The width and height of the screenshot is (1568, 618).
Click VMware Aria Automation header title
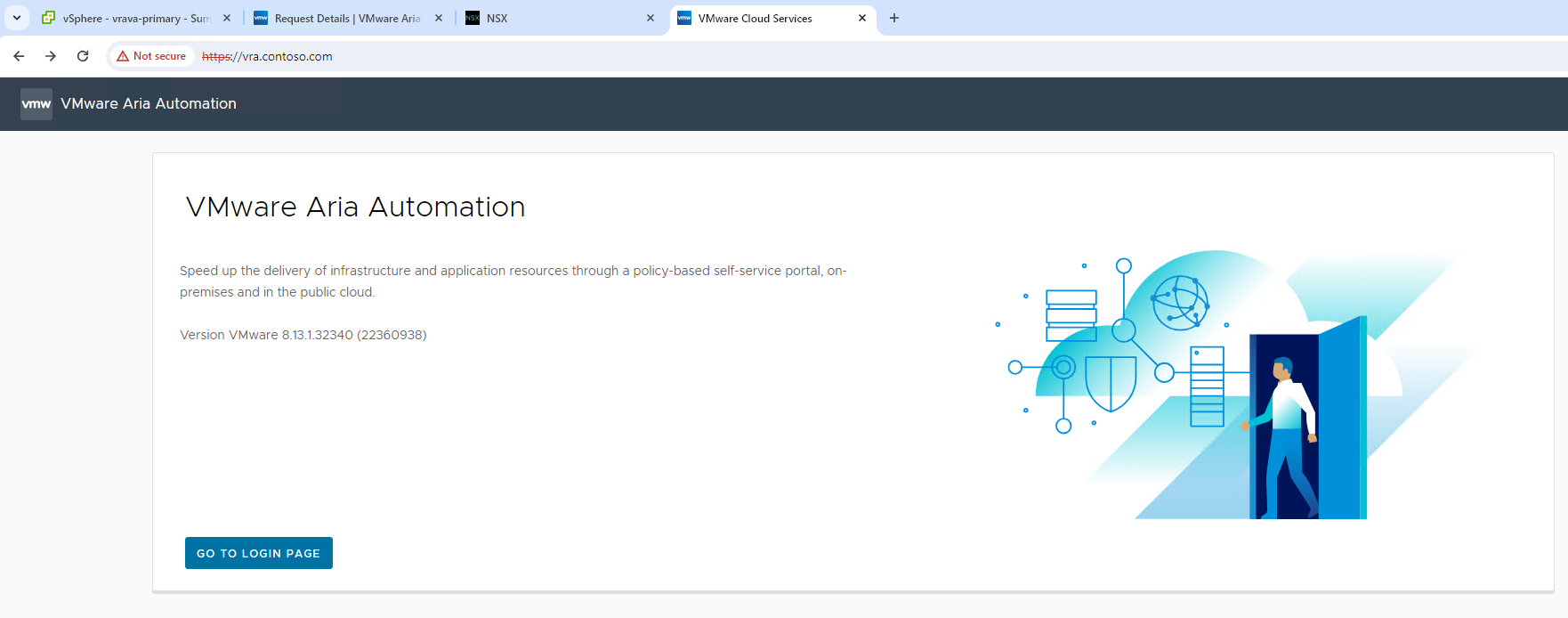point(149,104)
